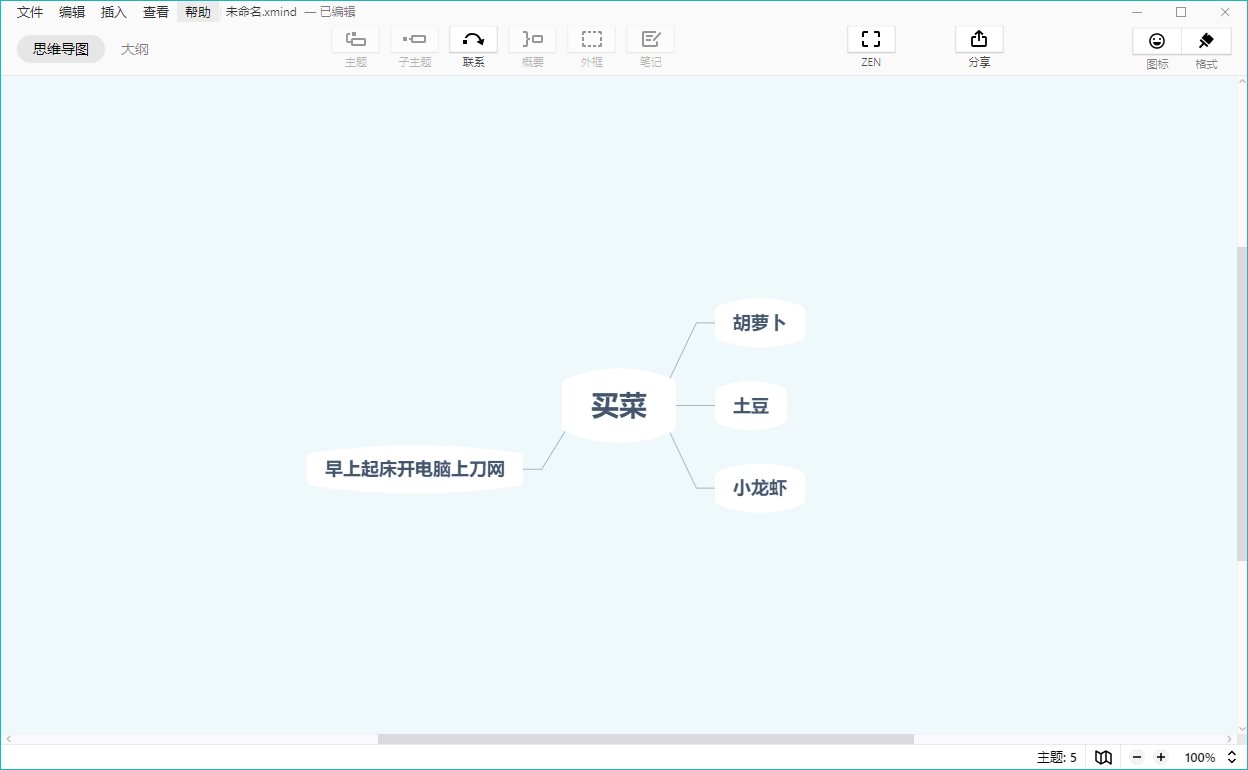The image size is (1248, 770).
Task: Click the zoom out minus button
Action: coord(1137,758)
